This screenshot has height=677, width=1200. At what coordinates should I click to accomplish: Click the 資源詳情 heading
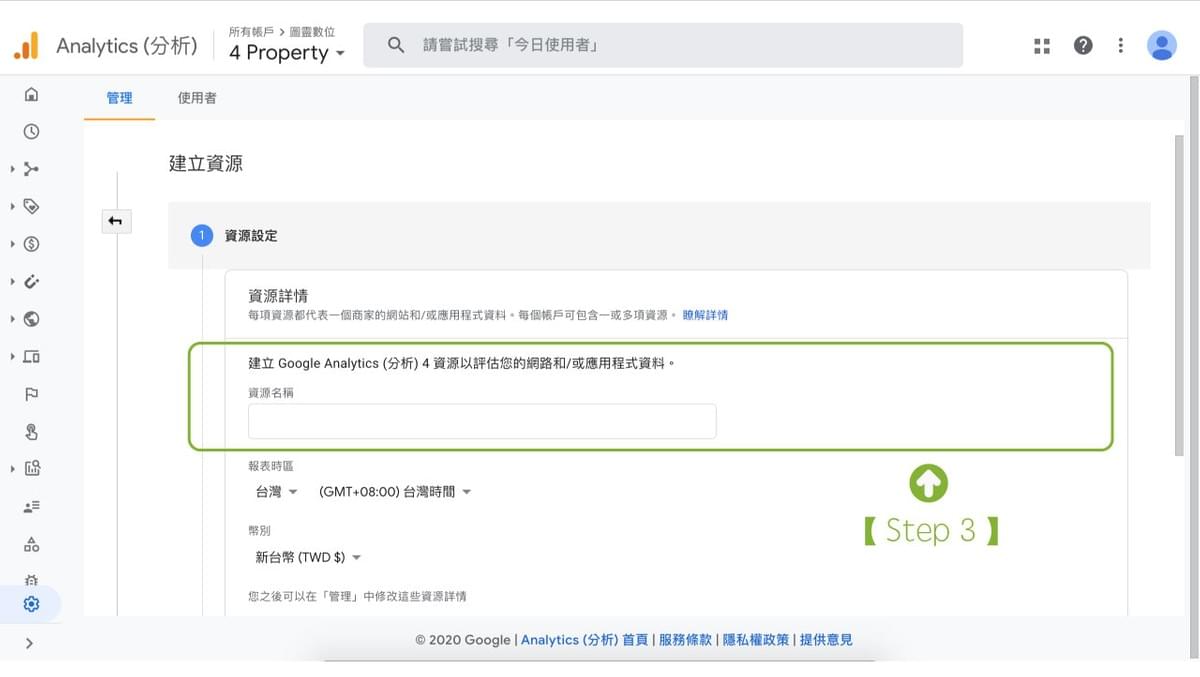tap(278, 296)
